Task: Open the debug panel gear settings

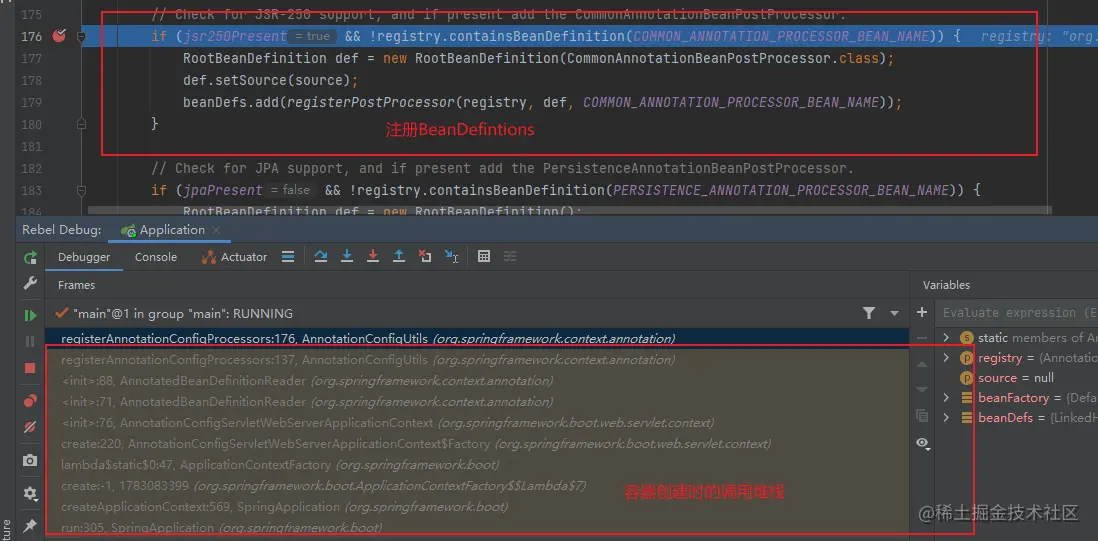Action: (x=30, y=493)
